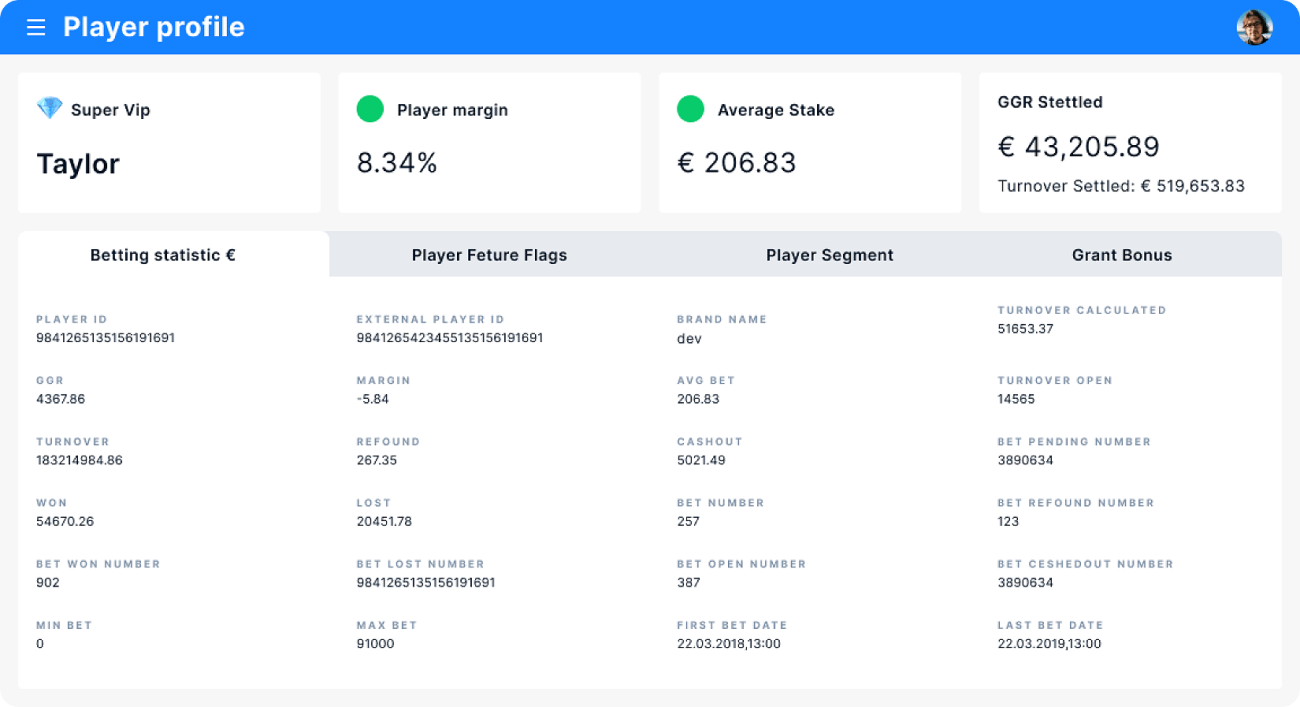Click the green Player margin status dot
The height and width of the screenshot is (707, 1300).
pyautogui.click(x=370, y=109)
